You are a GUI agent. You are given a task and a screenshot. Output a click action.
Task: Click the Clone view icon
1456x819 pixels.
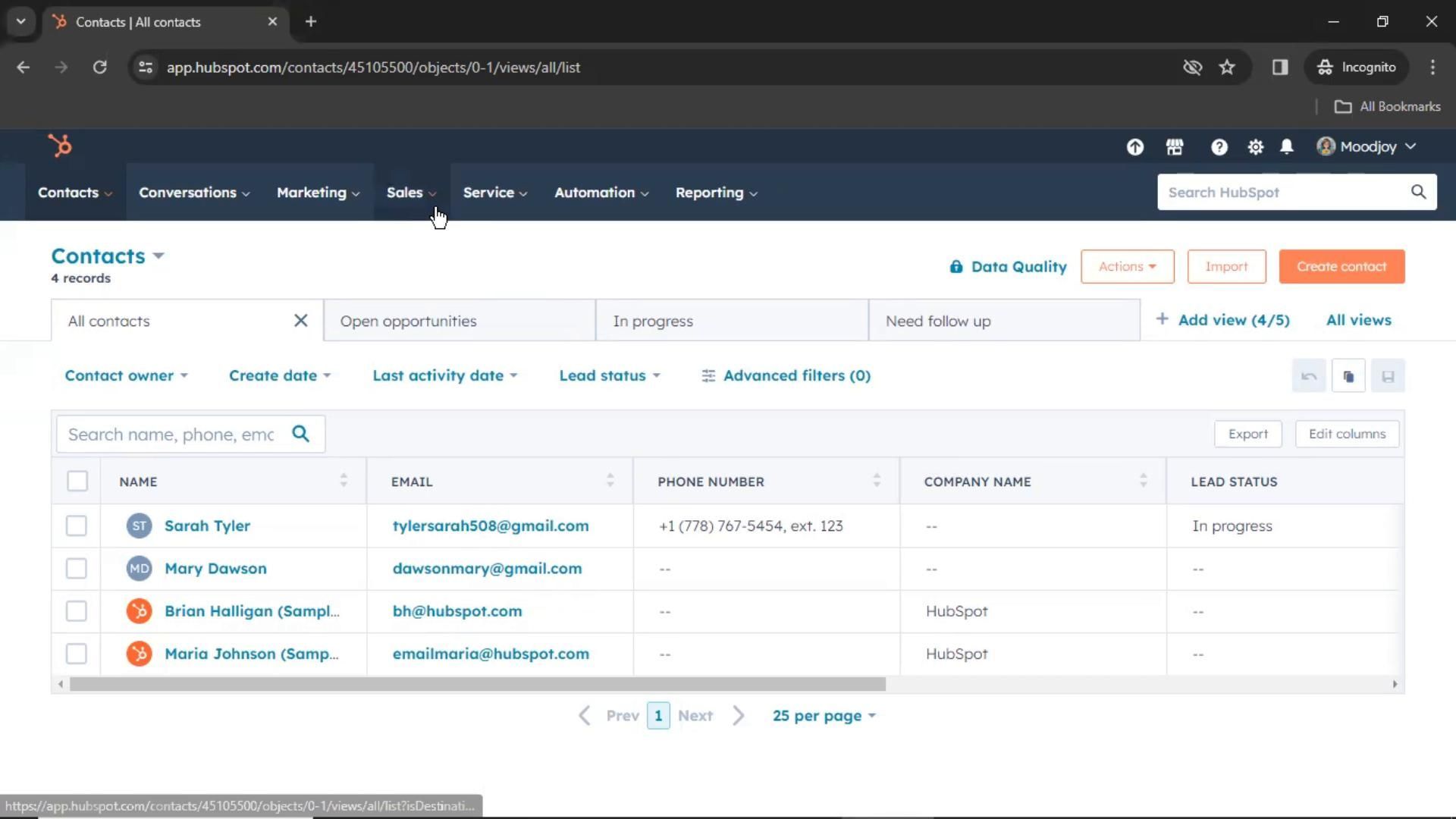(1348, 376)
